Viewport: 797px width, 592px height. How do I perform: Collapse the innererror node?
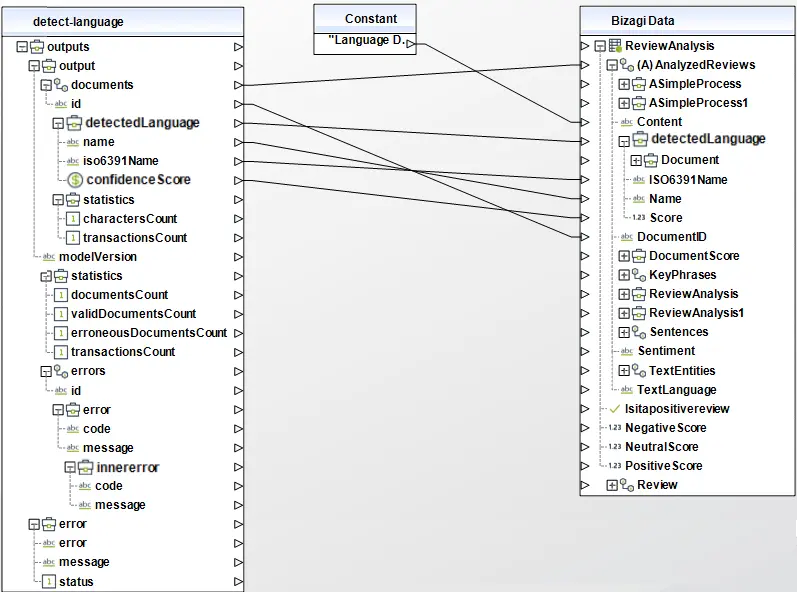coord(70,468)
